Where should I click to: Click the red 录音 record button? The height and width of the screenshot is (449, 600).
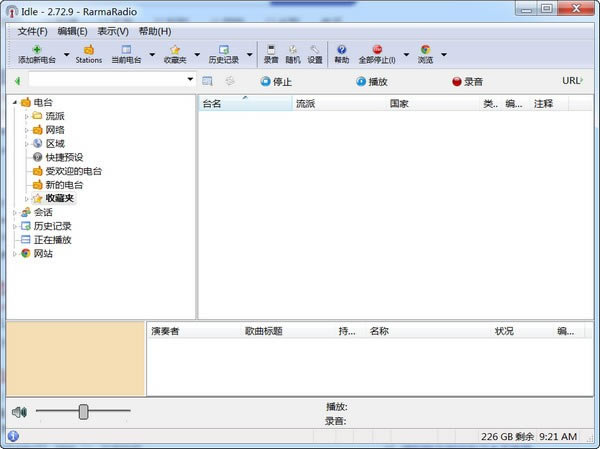click(467, 82)
